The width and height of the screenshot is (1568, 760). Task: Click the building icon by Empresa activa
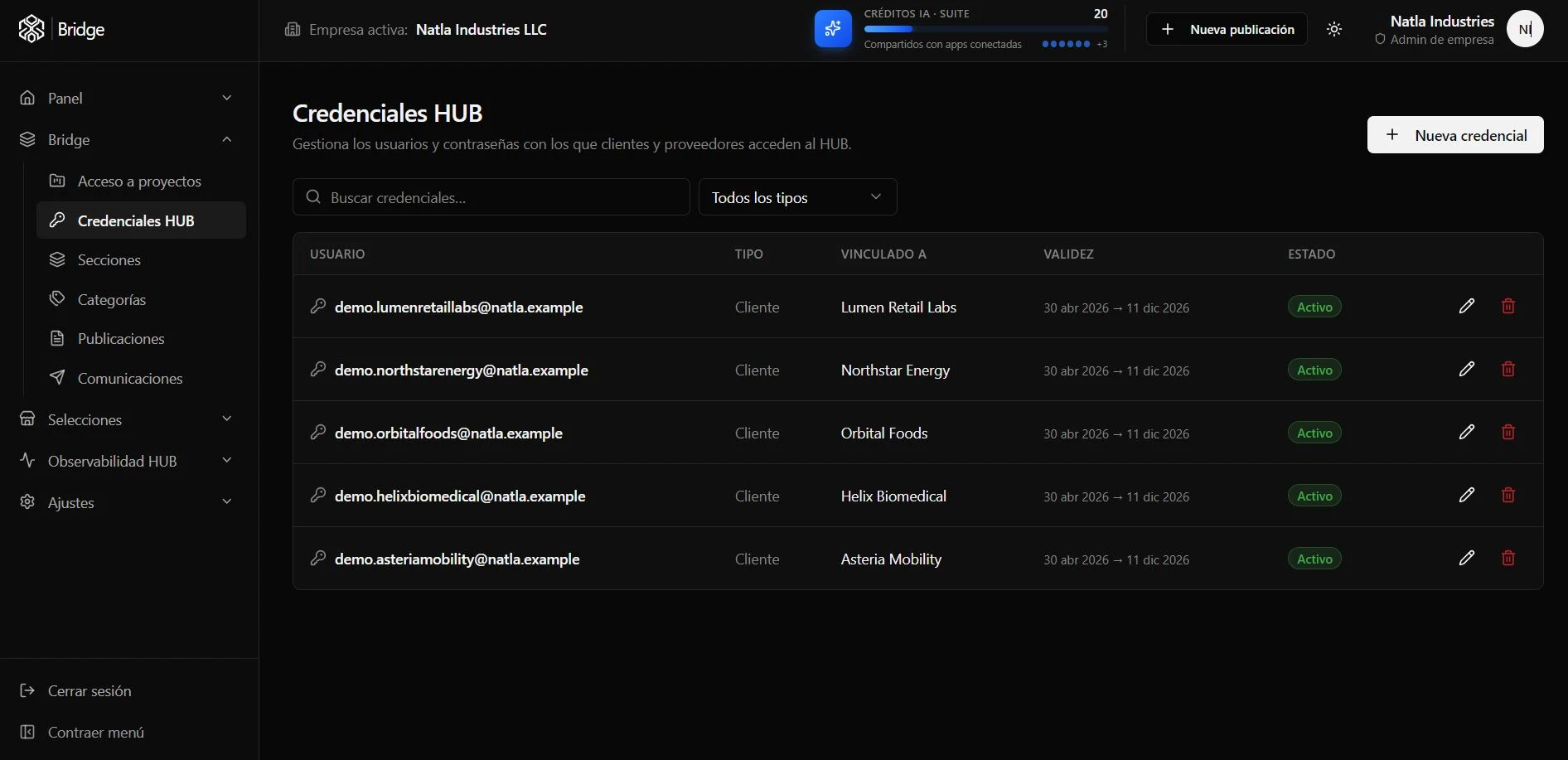[293, 29]
